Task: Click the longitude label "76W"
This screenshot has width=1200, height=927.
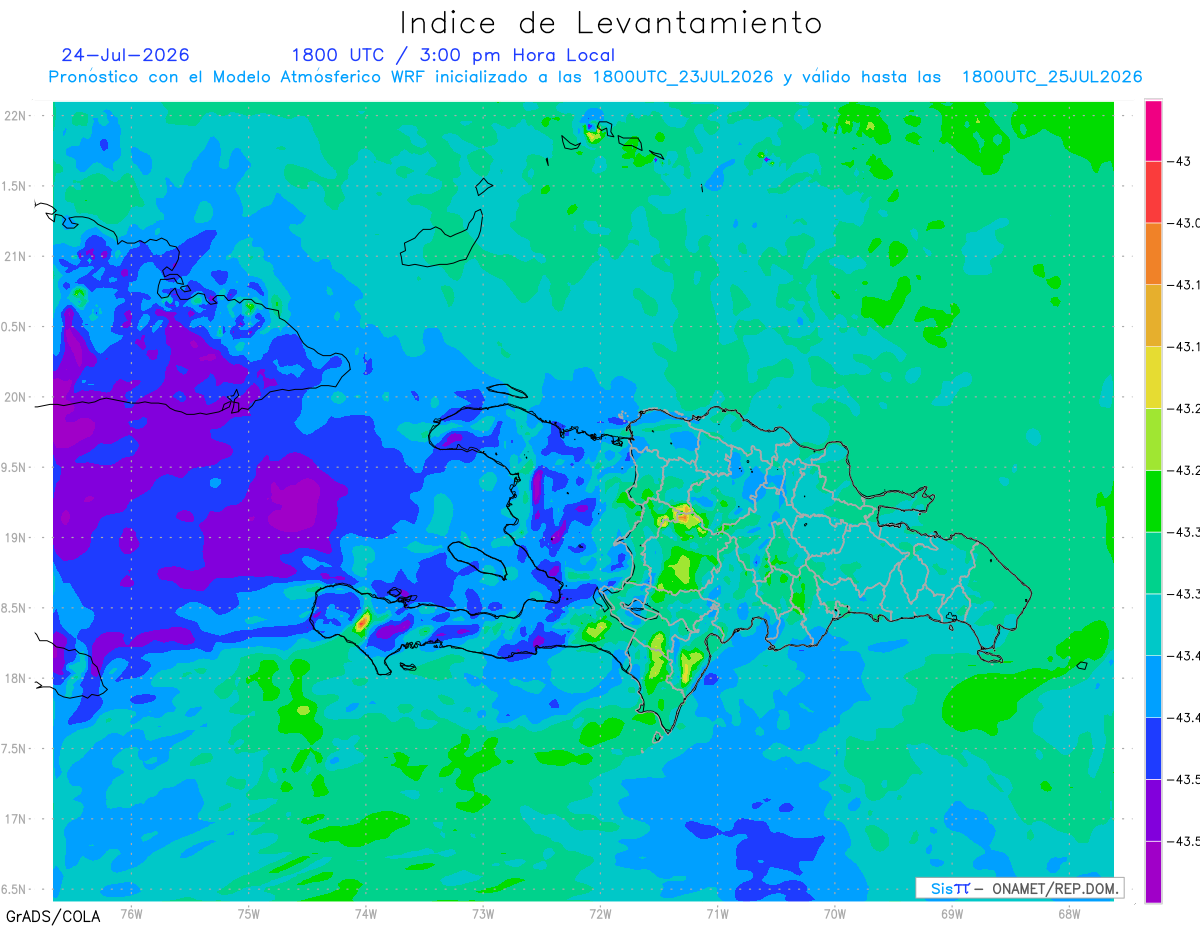Action: [x=131, y=913]
